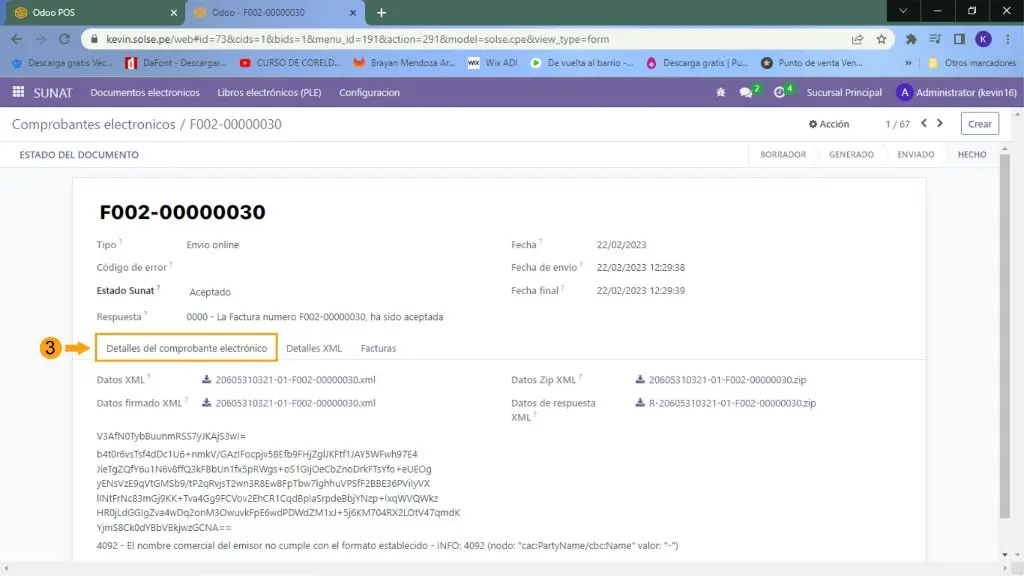Open the Odoo apps grid menu
The height and width of the screenshot is (576, 1024).
pos(18,92)
